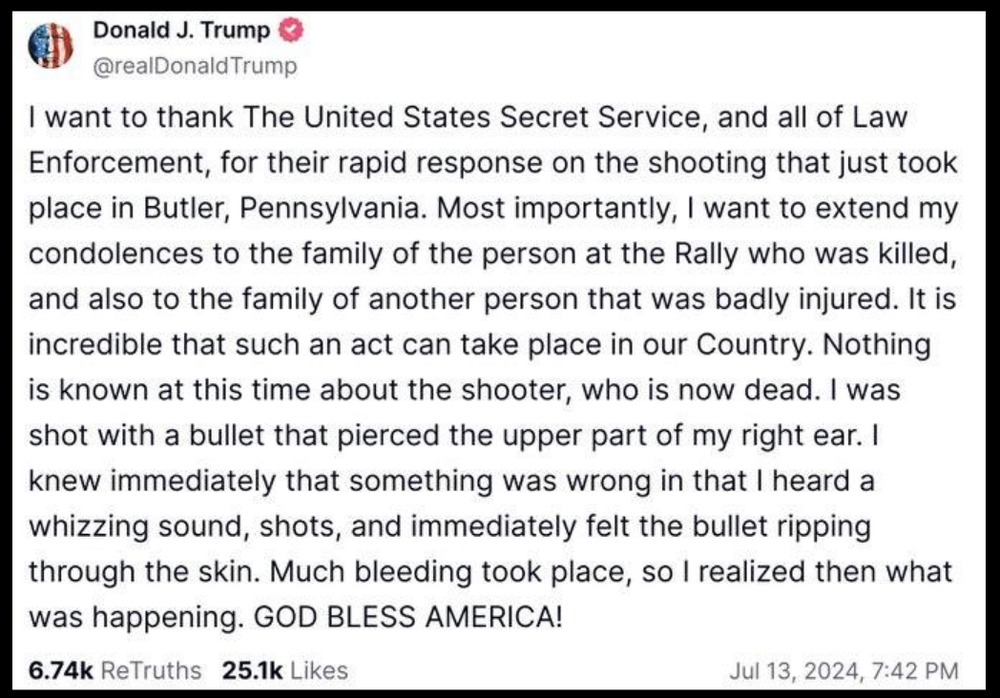
Task: Visit the @realDonaldTrump handle
Action: [195, 66]
